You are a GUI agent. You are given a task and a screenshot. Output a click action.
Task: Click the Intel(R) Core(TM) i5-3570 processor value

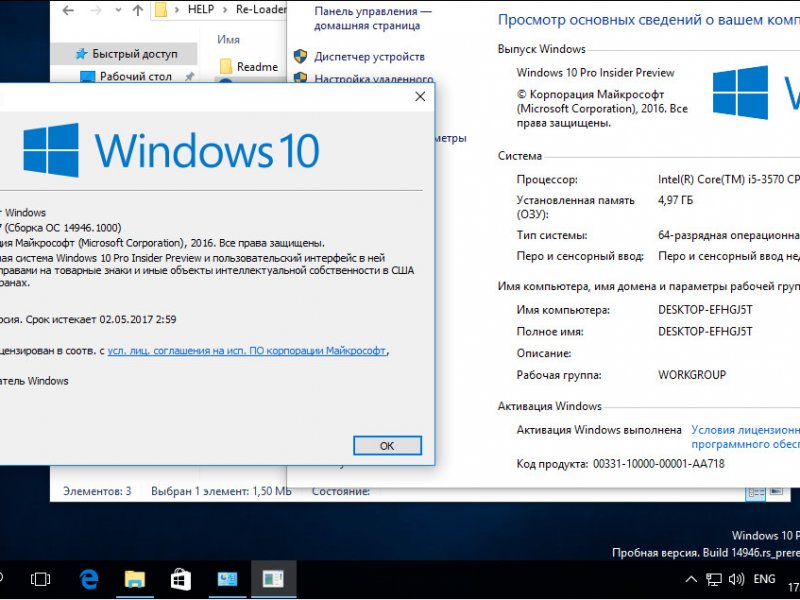coord(729,180)
